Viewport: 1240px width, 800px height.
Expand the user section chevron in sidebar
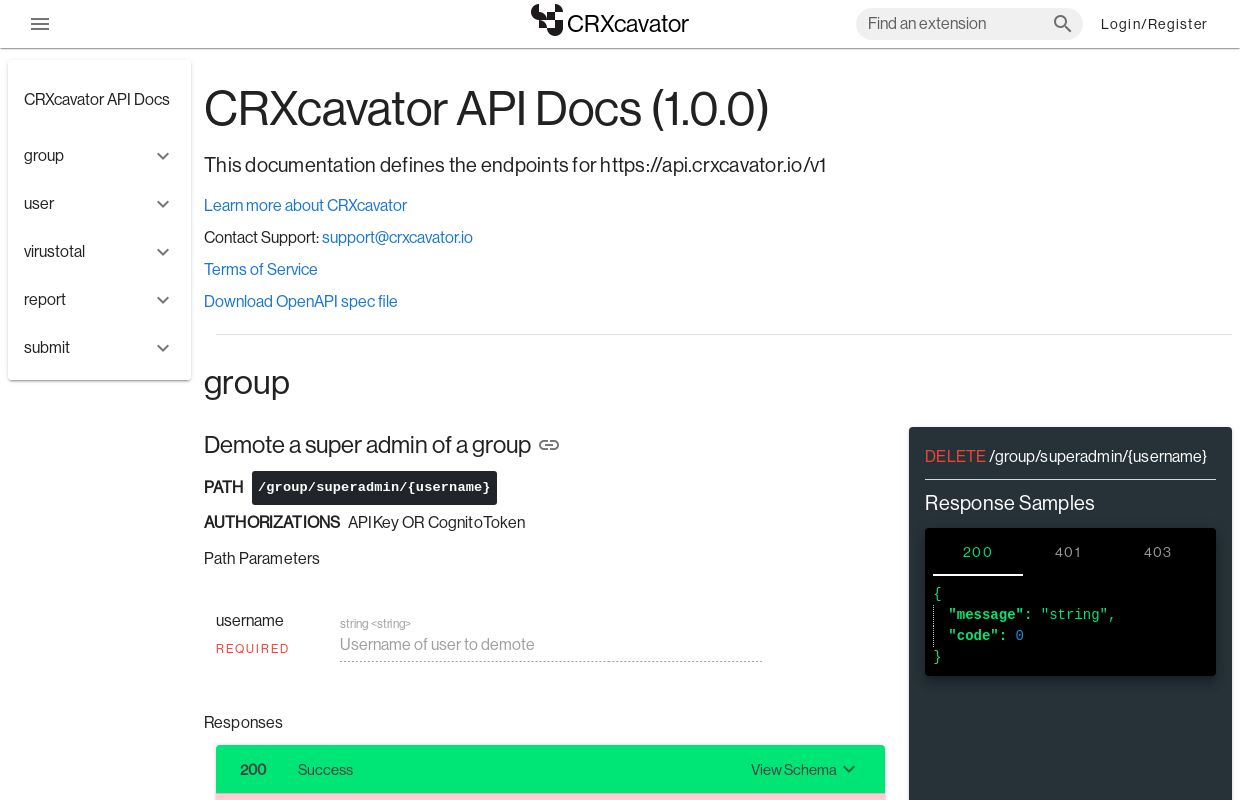[x=163, y=204]
